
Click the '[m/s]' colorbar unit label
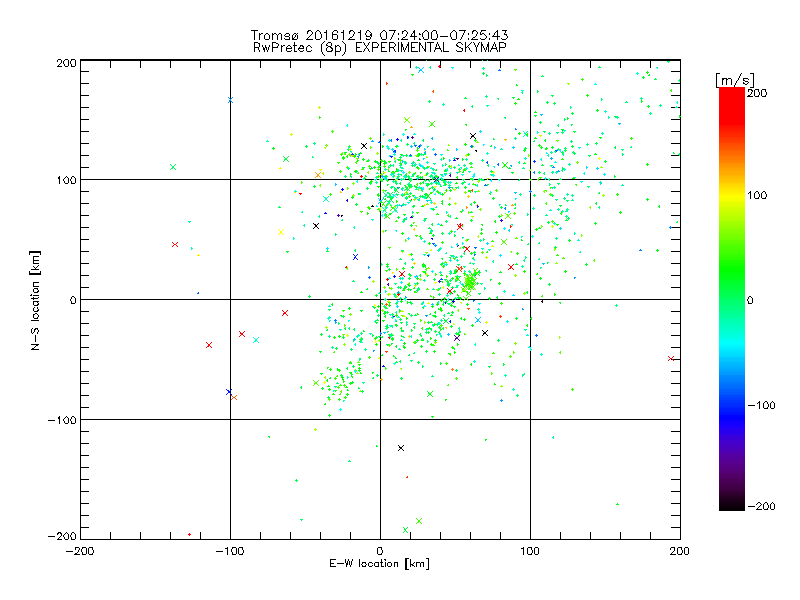(734, 80)
